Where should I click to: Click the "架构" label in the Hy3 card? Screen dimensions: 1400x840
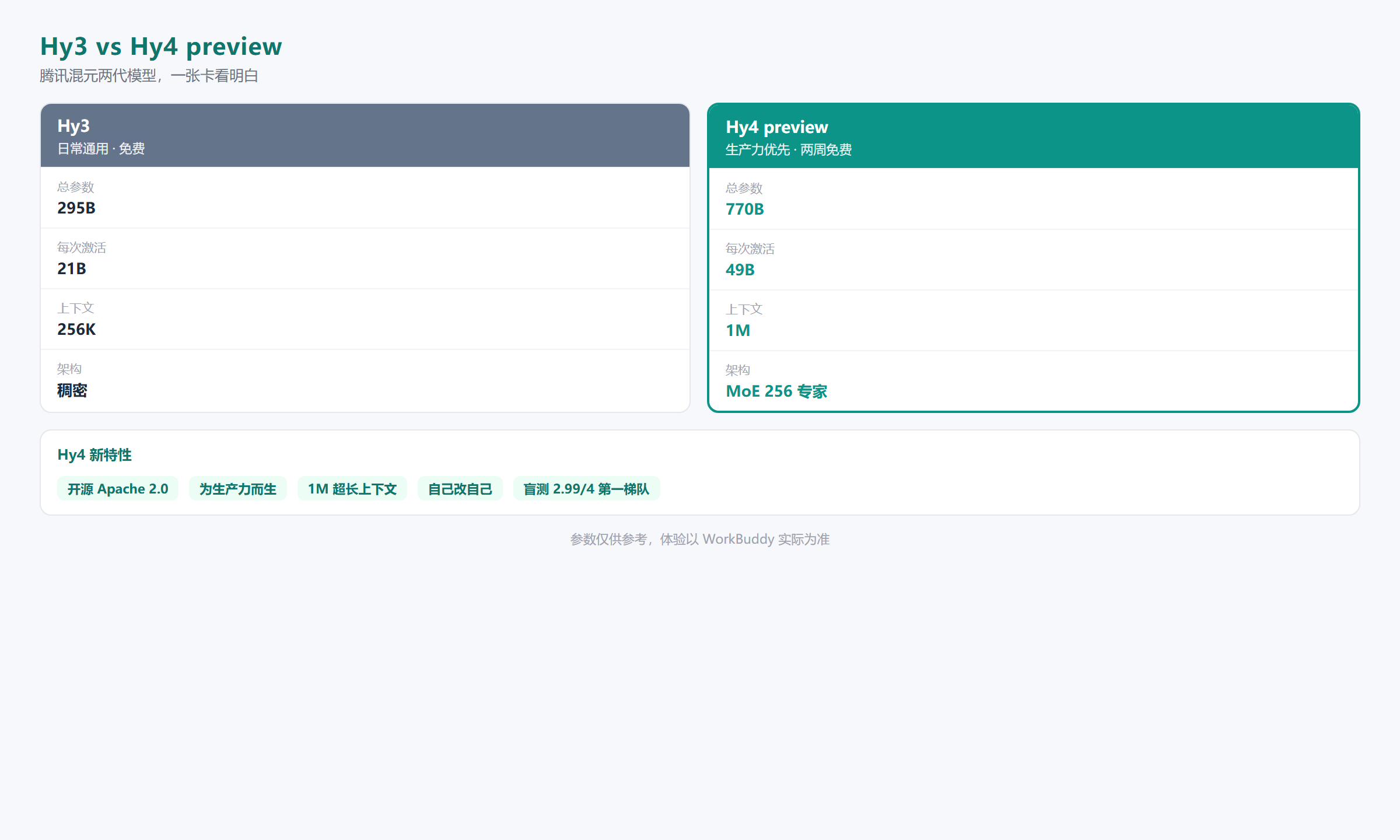[69, 369]
